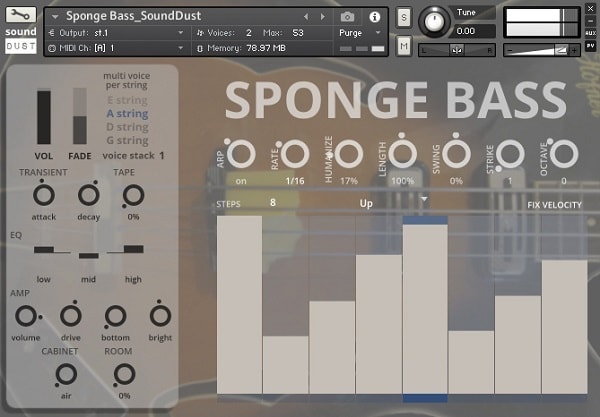
Task: Click the EQ low band slider
Action: click(44, 250)
